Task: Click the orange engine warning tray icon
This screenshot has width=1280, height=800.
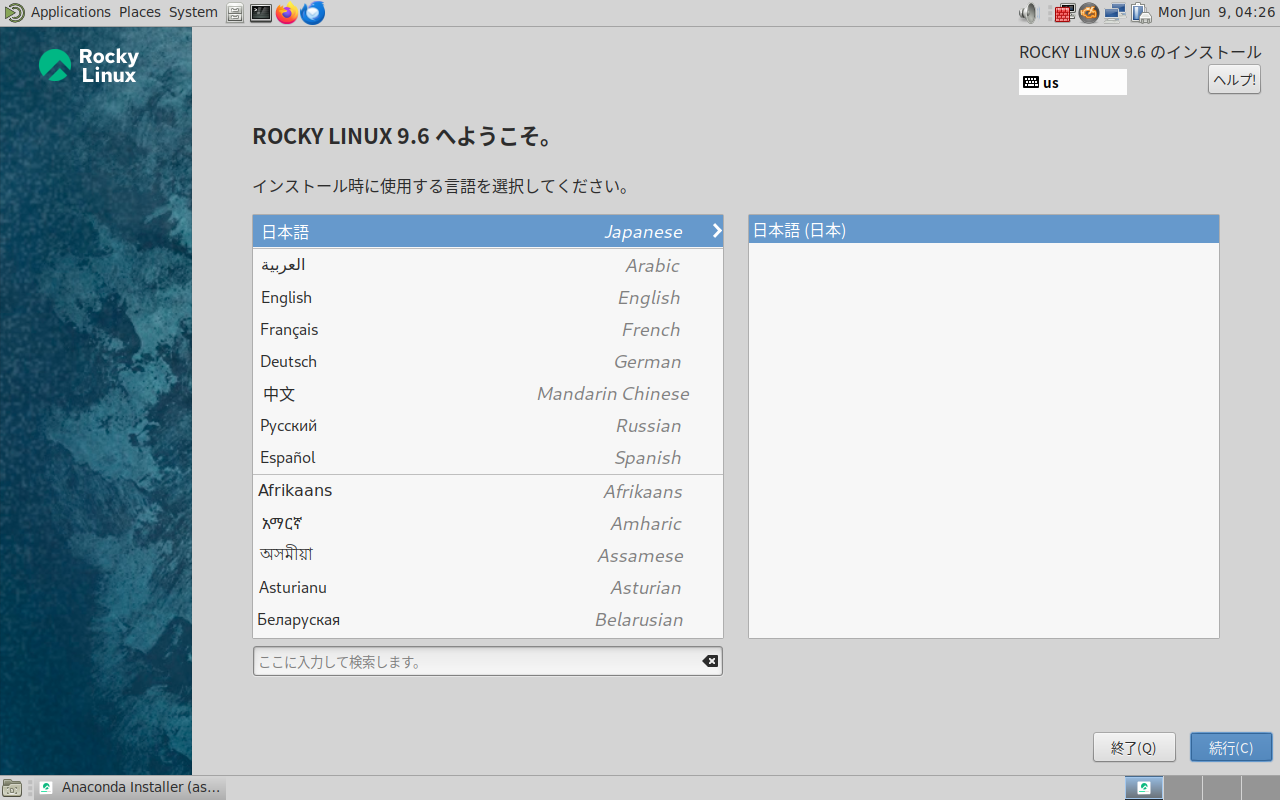Action: pos(1089,13)
